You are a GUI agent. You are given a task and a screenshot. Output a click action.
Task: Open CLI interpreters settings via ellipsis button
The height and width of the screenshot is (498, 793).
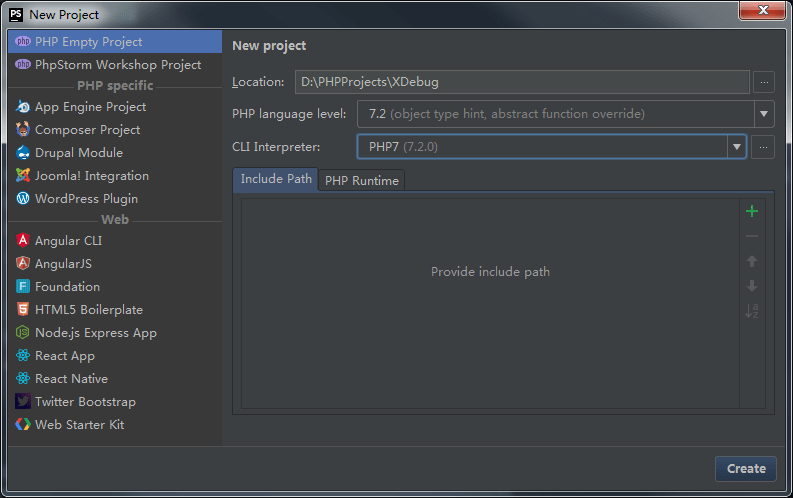point(763,147)
